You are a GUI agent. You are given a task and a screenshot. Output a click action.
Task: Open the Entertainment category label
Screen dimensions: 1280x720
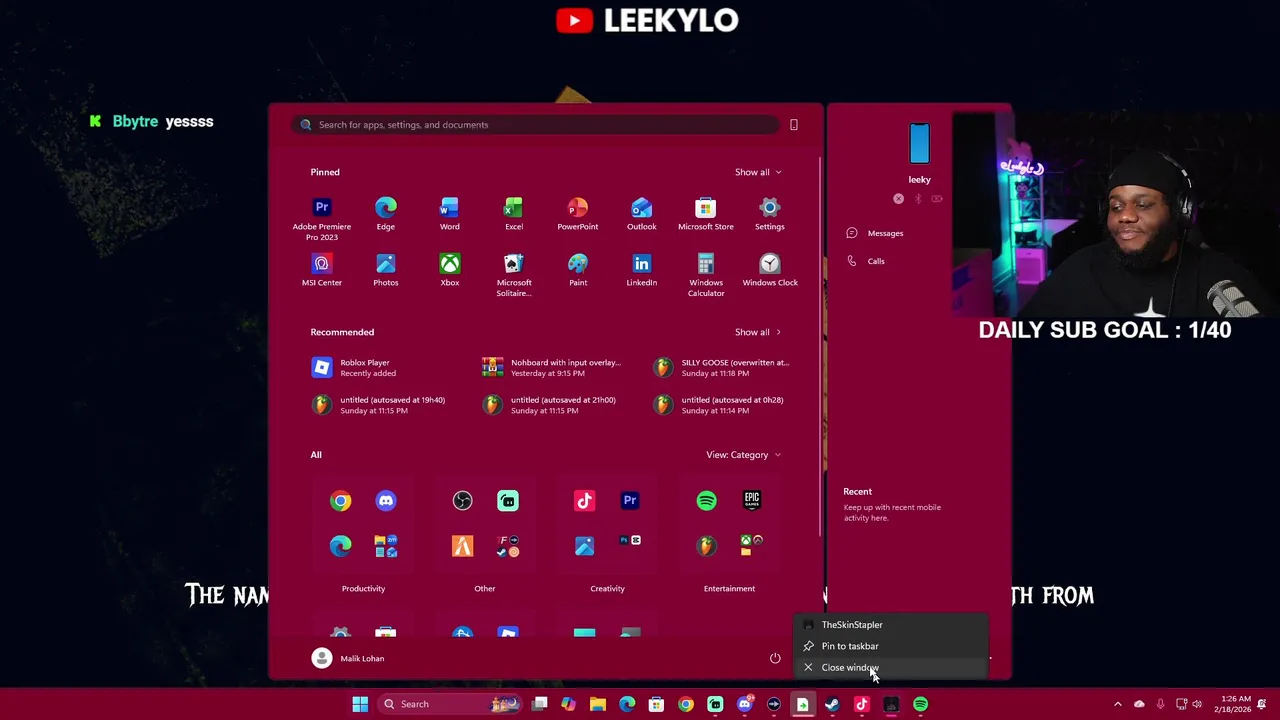coord(729,589)
